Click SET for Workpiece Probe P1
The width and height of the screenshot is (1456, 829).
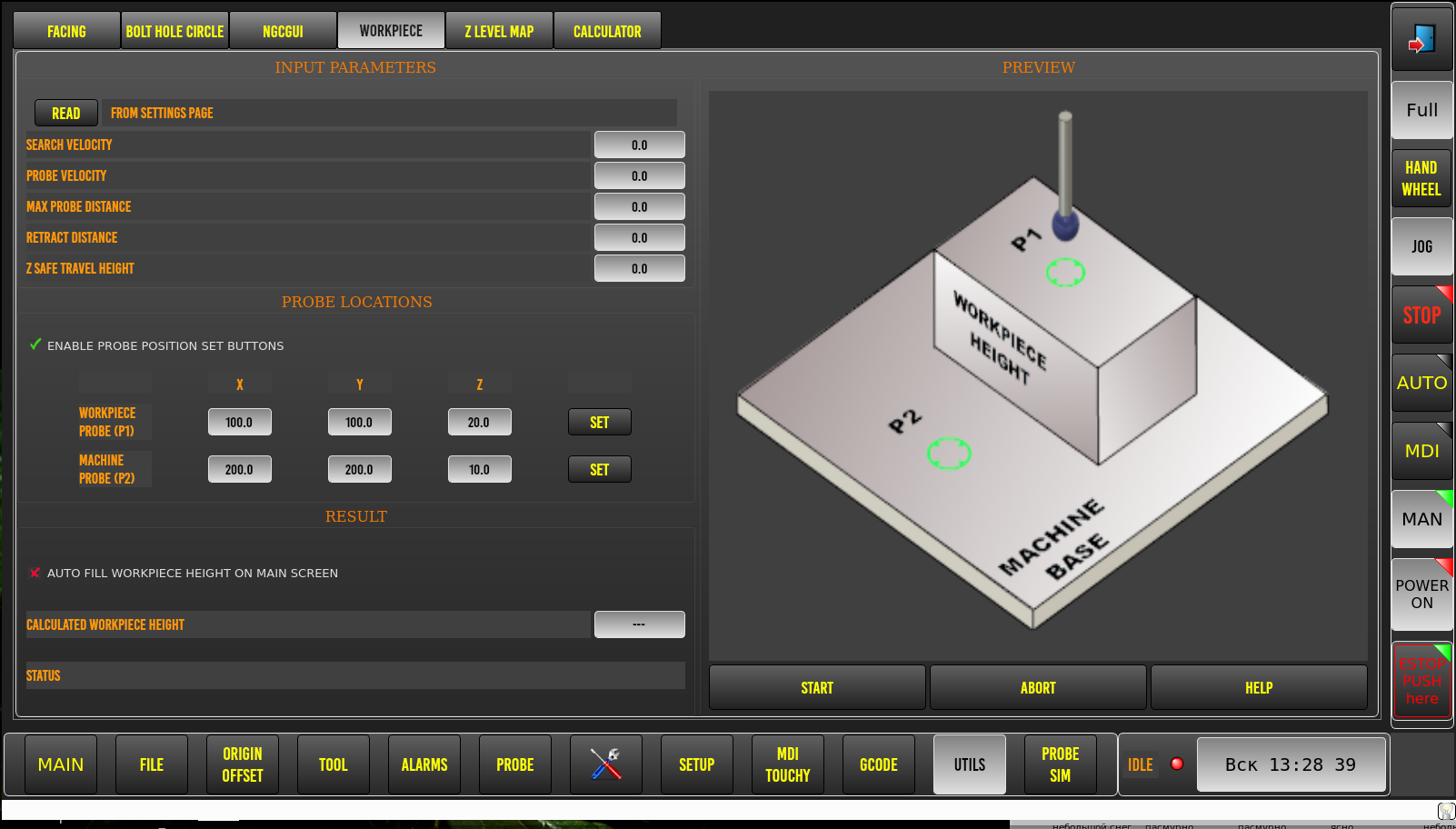point(600,422)
